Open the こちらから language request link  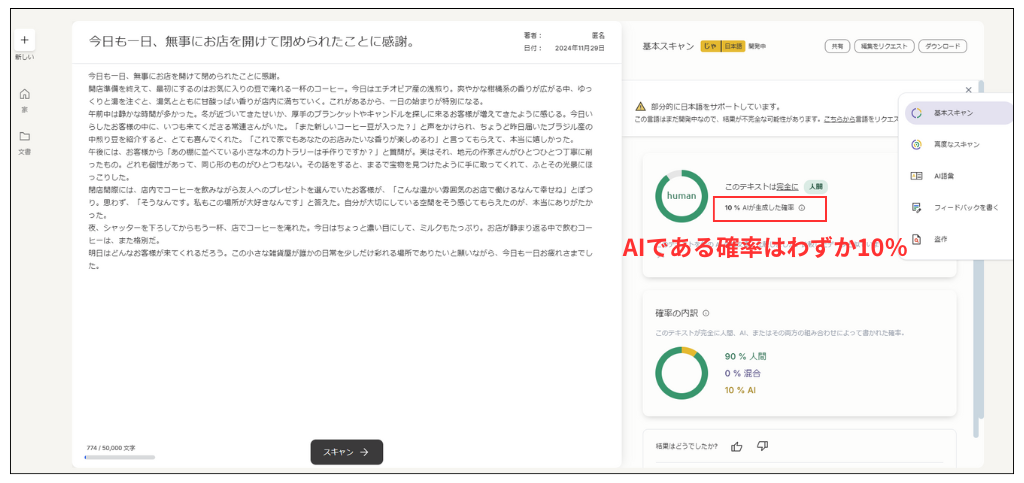point(842,119)
